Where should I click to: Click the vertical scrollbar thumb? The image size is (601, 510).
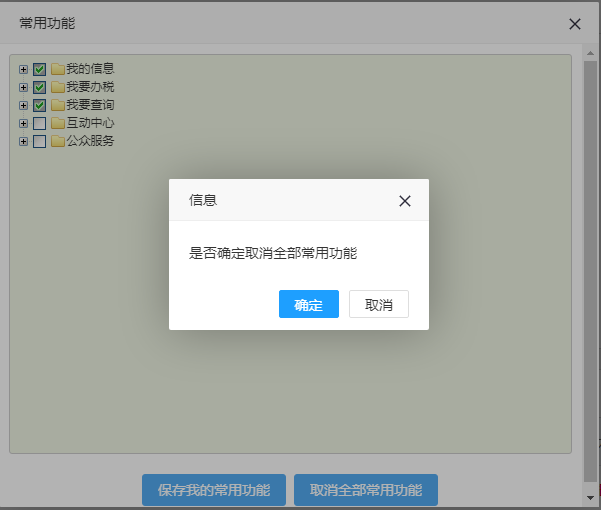pos(590,271)
